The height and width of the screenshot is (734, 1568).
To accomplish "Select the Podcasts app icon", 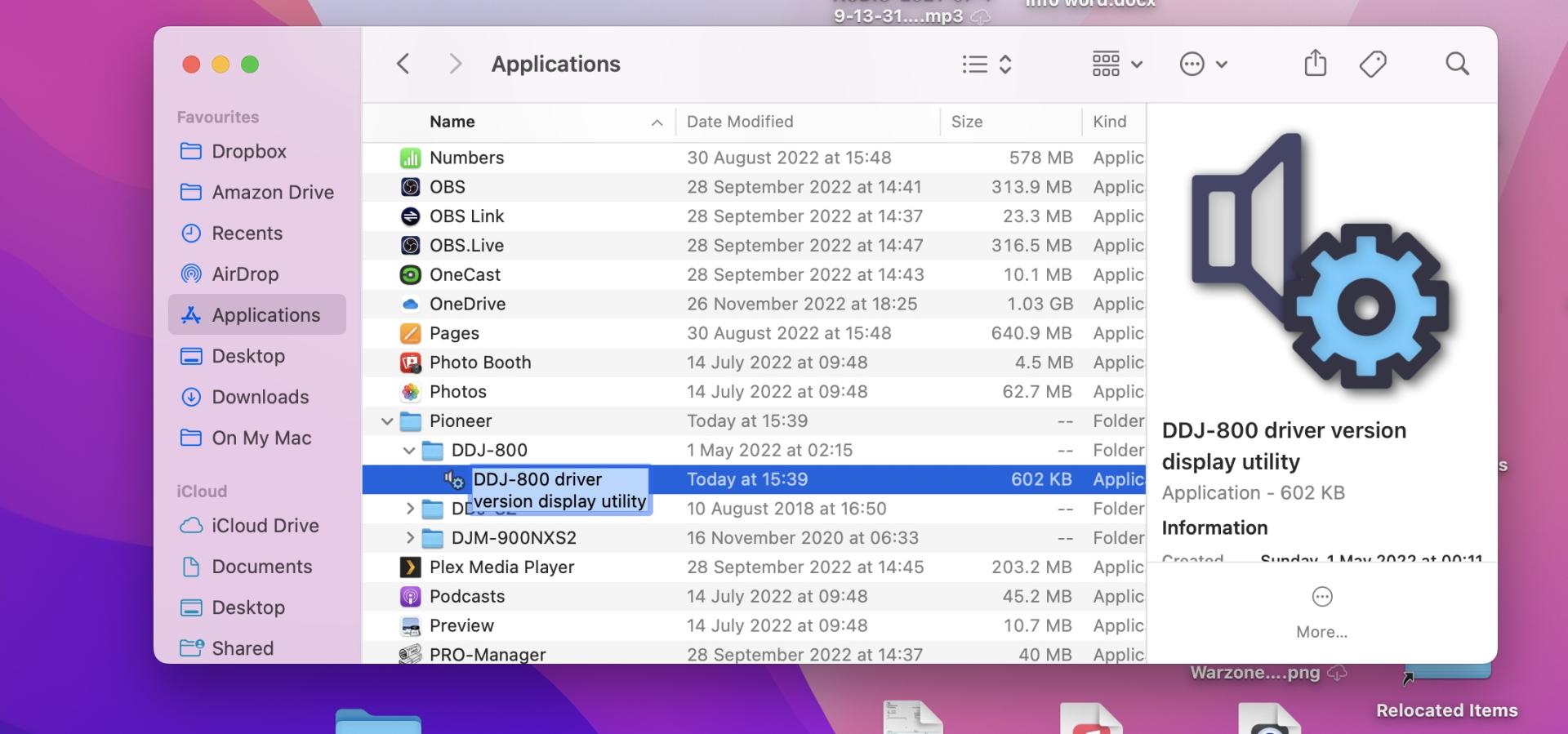I will pyautogui.click(x=410, y=597).
